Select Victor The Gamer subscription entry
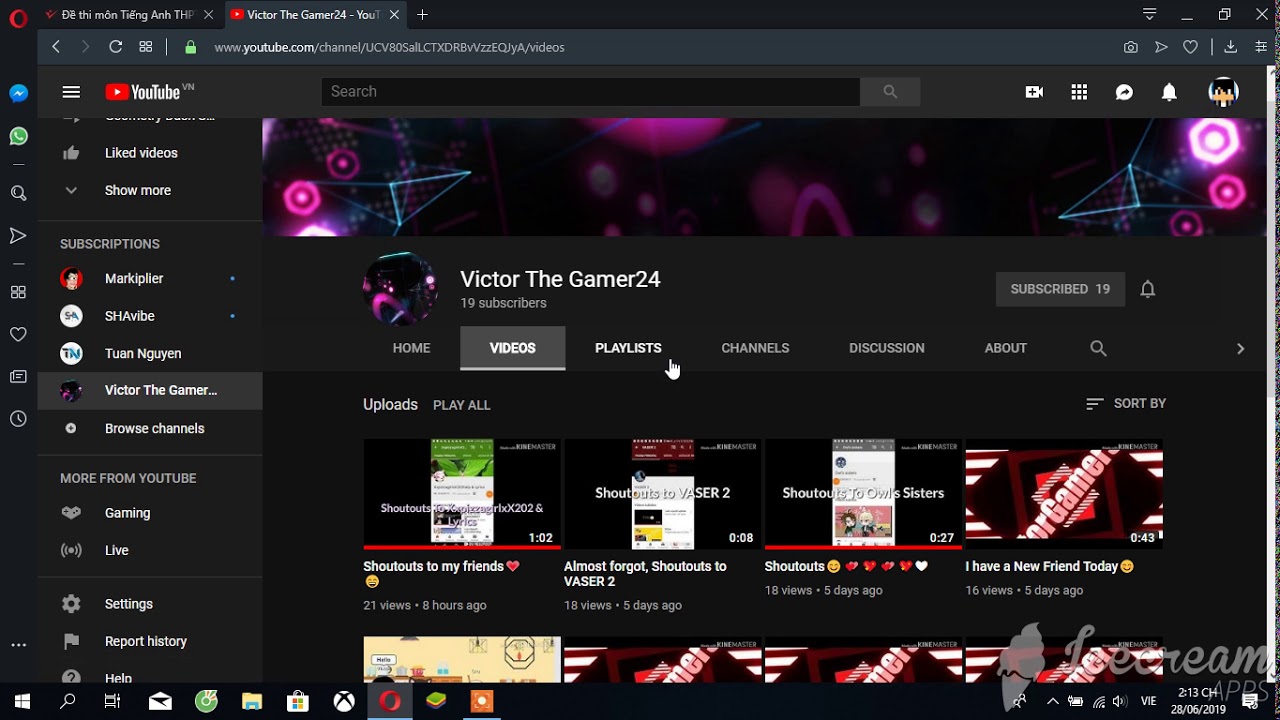The width and height of the screenshot is (1280, 720). click(x=150, y=391)
